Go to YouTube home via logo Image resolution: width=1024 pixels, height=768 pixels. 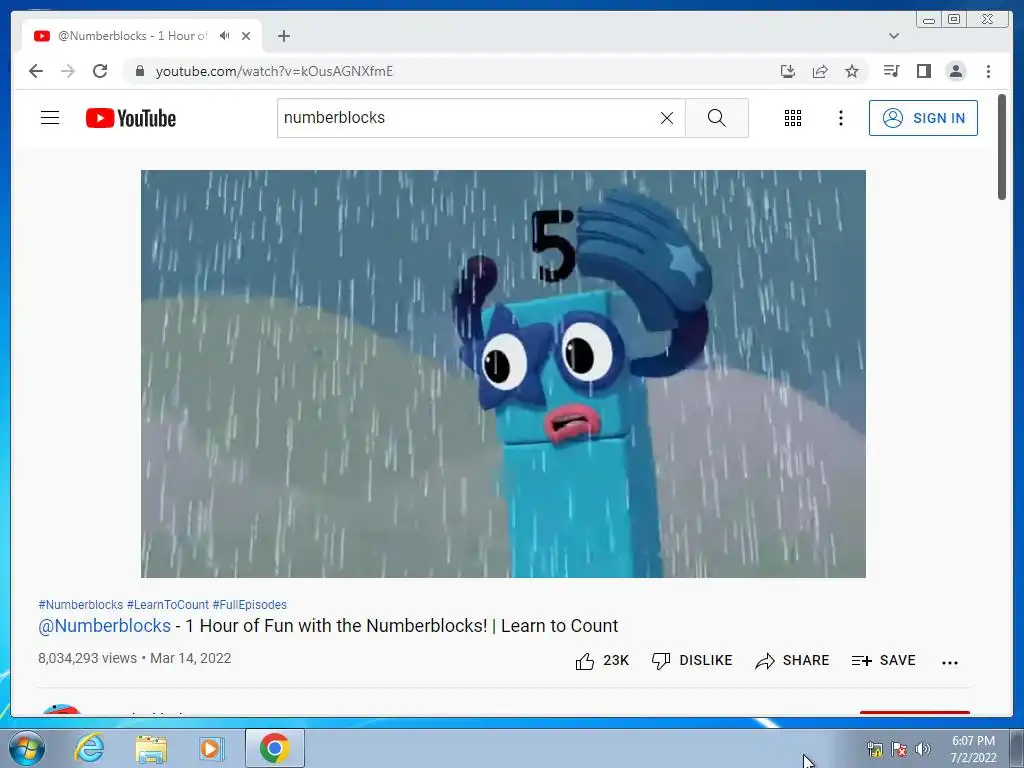pyautogui.click(x=131, y=118)
